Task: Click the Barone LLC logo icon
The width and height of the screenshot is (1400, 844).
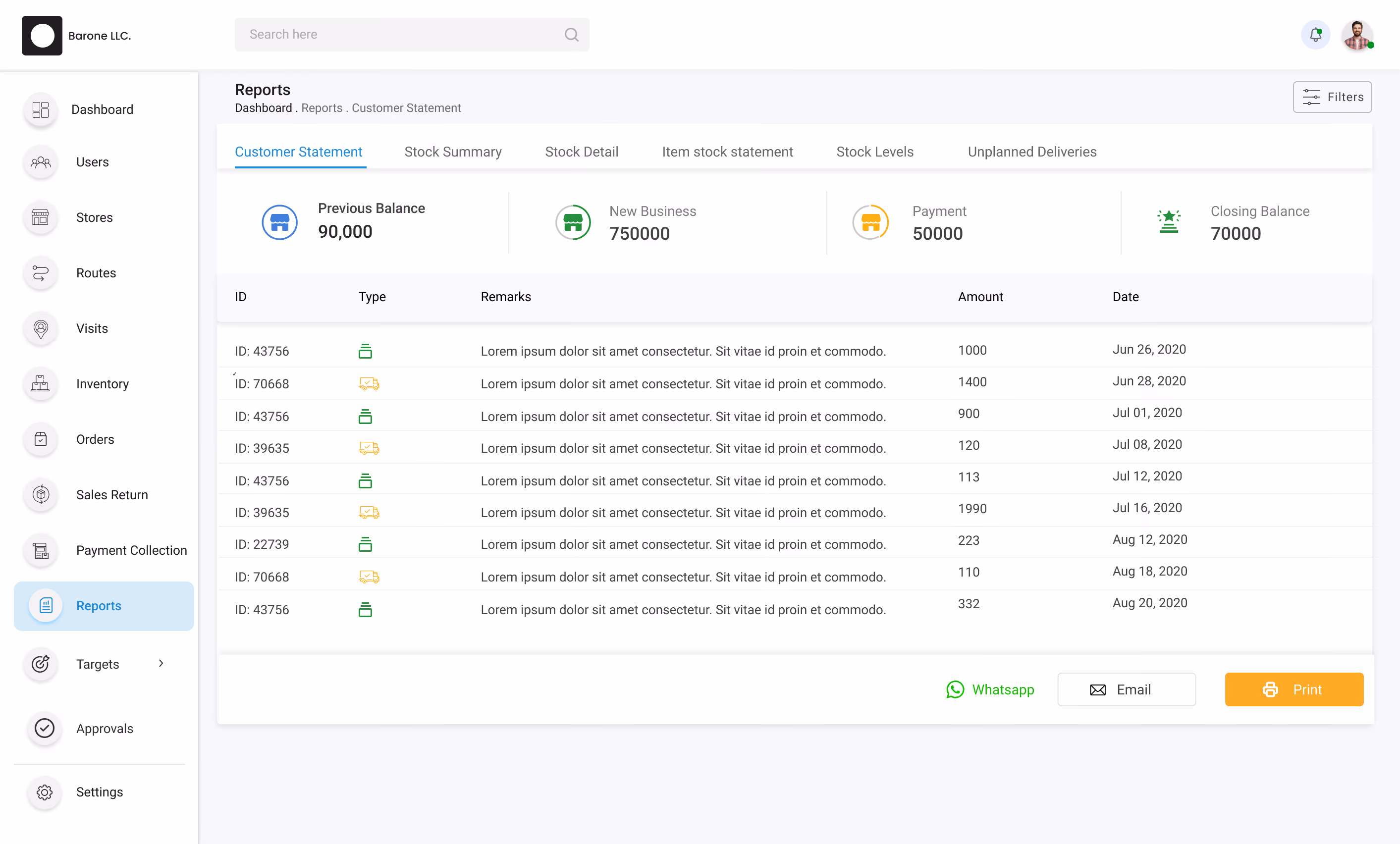Action: [x=42, y=35]
